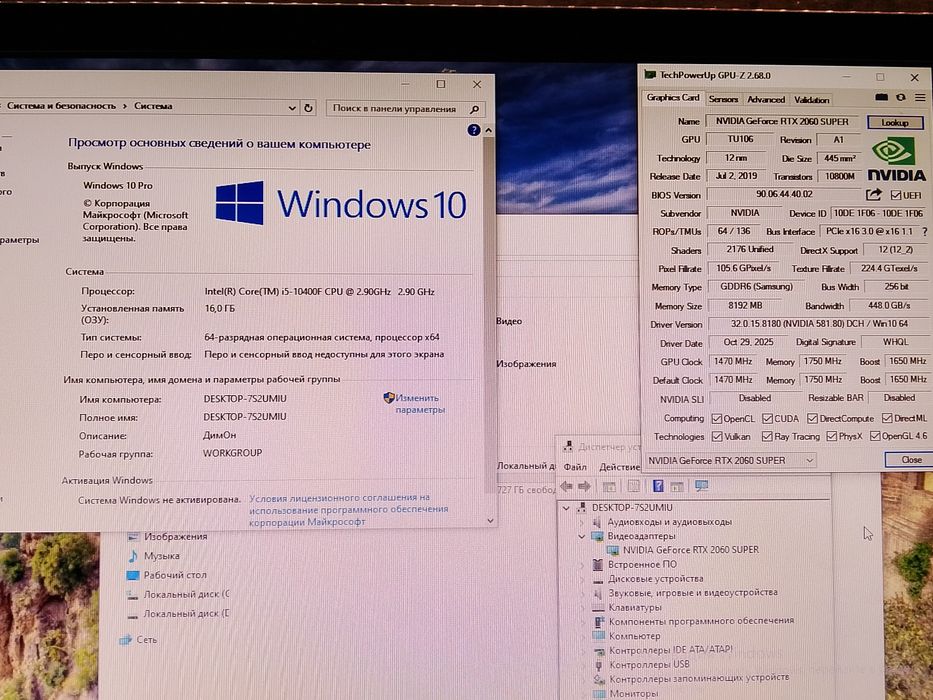Click the GPU-Z title bar app icon
The height and width of the screenshot is (700, 933).
click(650, 75)
